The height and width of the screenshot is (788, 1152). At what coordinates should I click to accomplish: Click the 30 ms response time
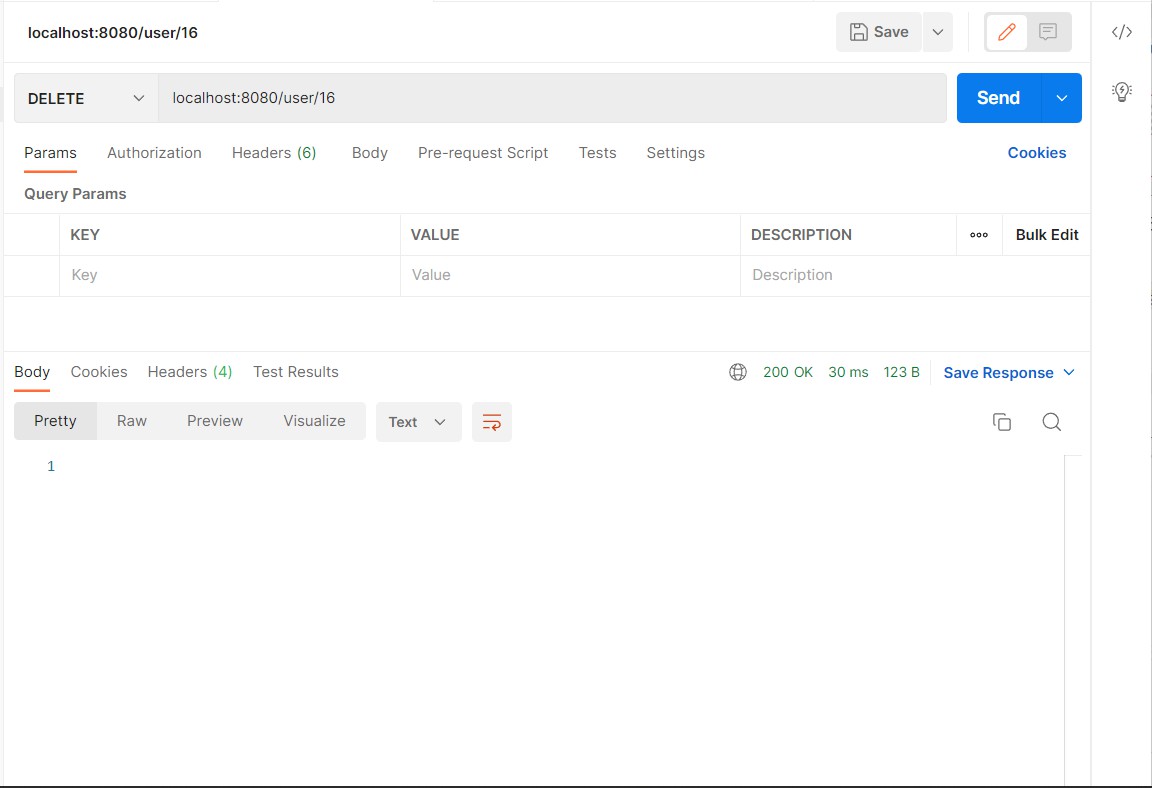pyautogui.click(x=848, y=372)
